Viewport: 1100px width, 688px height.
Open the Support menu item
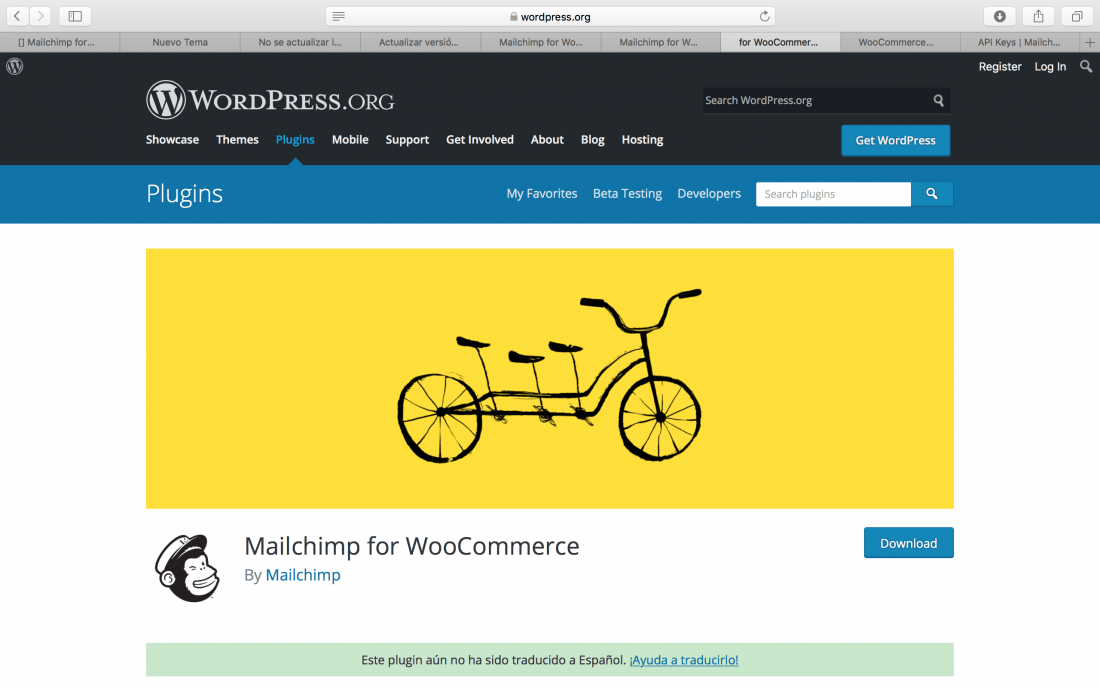(x=407, y=140)
